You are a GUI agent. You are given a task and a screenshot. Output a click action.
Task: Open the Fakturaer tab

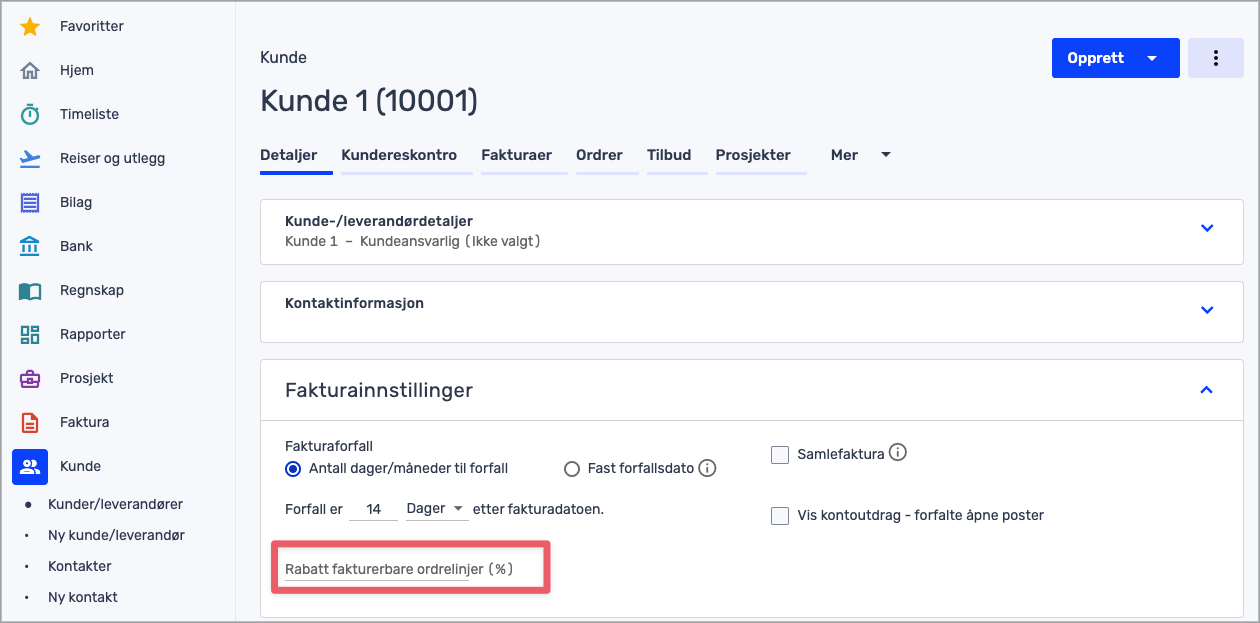516,156
